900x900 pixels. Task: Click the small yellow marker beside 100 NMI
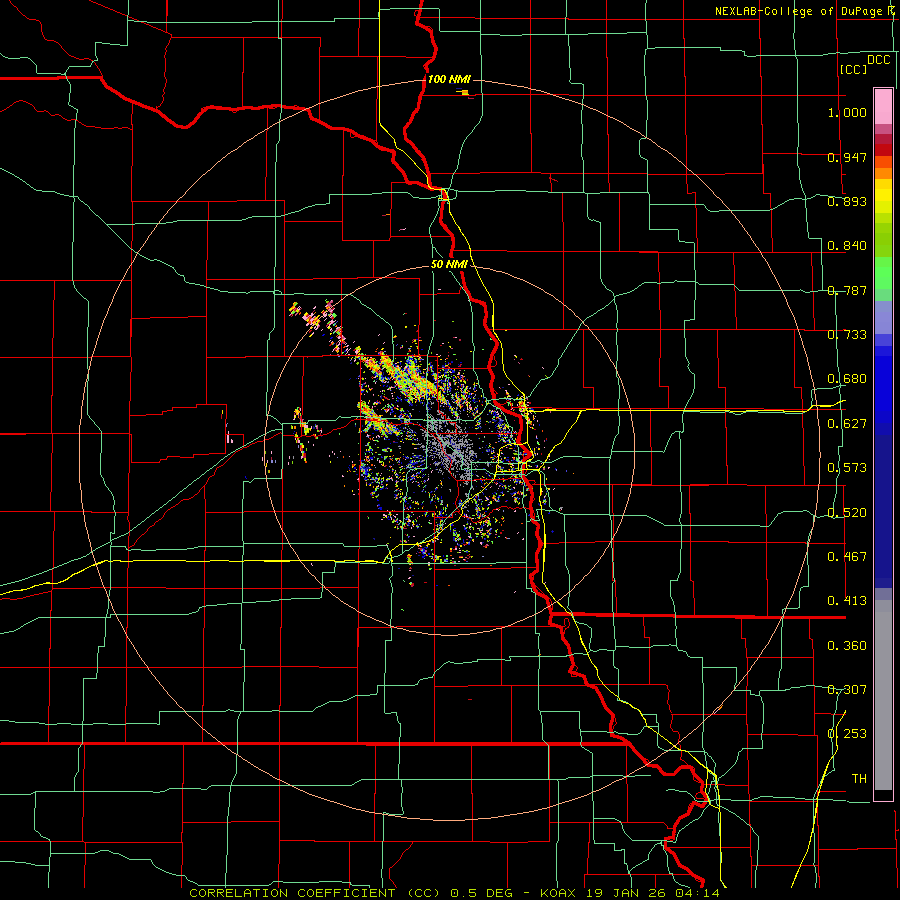coord(465,92)
